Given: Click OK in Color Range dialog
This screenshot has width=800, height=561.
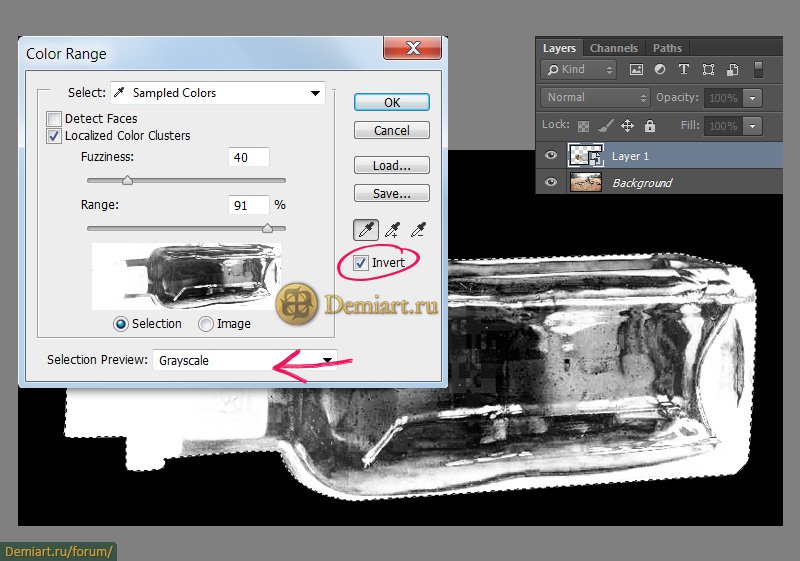Looking at the screenshot, I should point(392,103).
